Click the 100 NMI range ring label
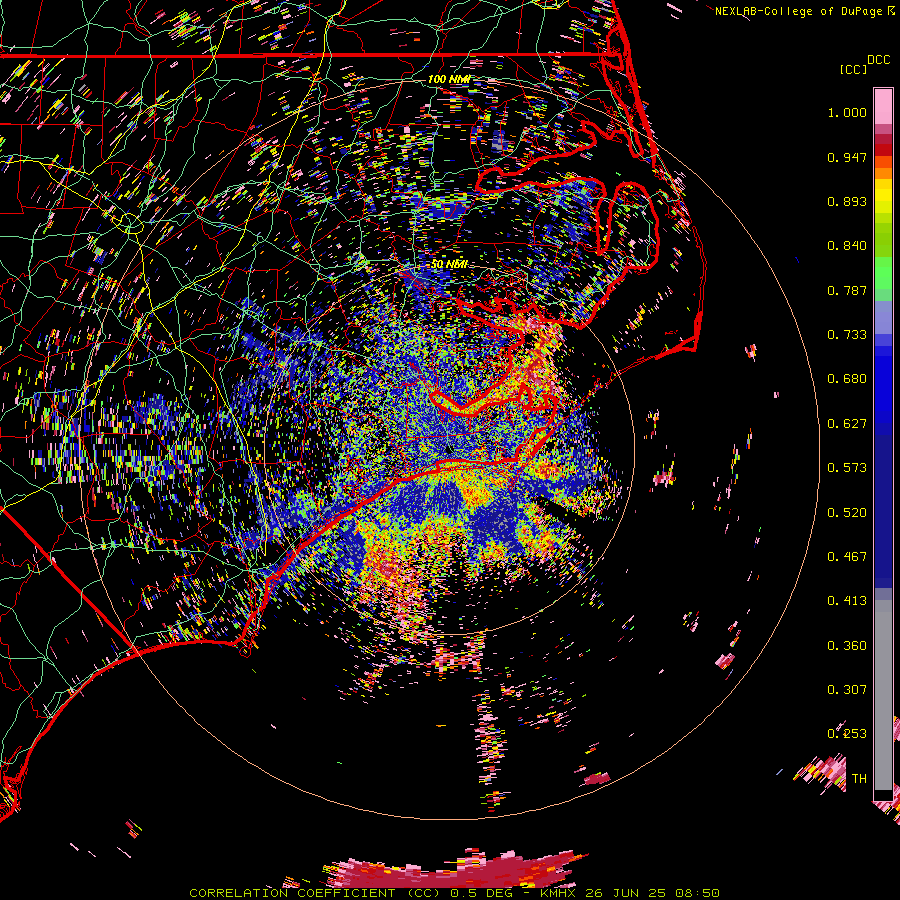 click(x=448, y=79)
